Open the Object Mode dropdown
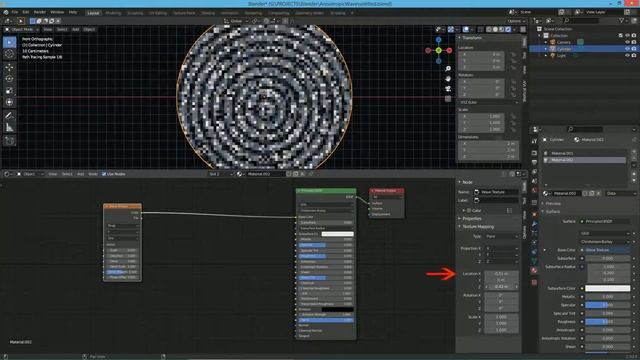The width and height of the screenshot is (640, 360). click(x=22, y=29)
